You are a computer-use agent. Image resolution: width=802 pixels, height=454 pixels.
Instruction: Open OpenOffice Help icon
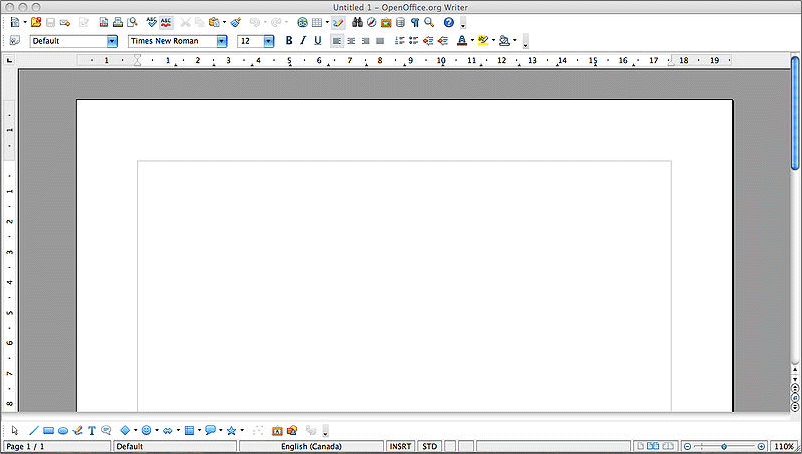[x=449, y=22]
